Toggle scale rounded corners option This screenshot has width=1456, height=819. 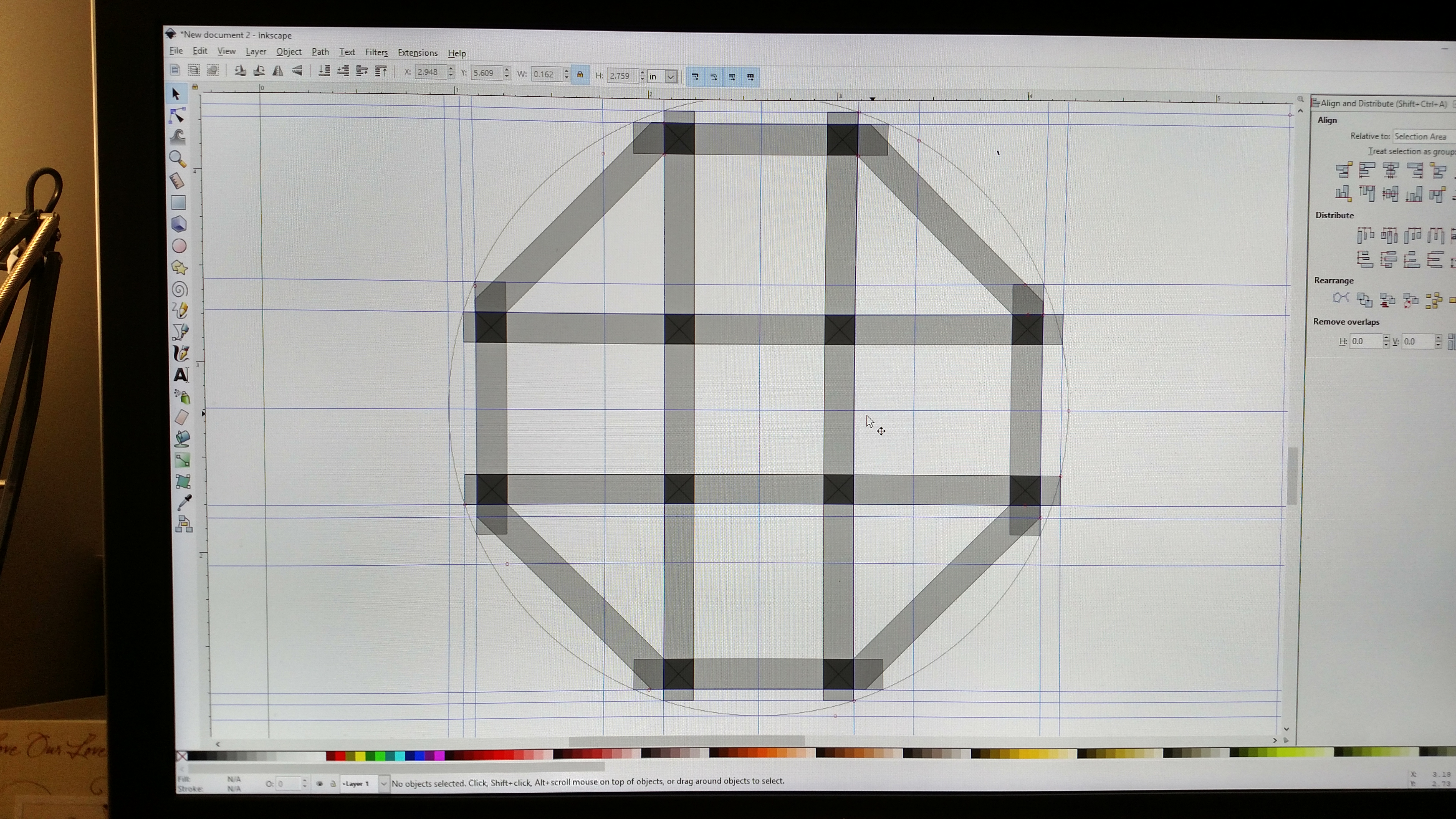coord(714,76)
